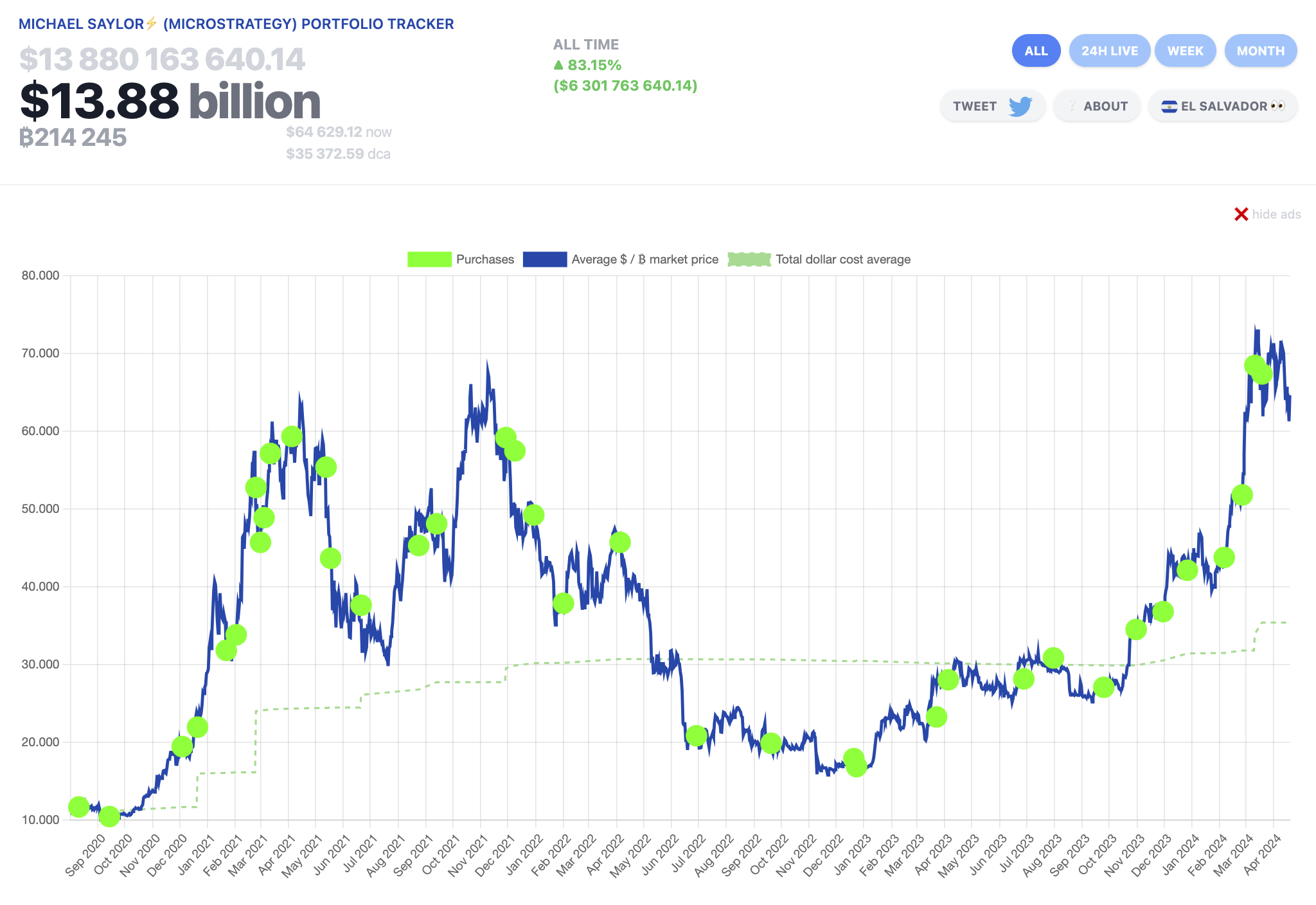Toggle the Total dollar cost average swatch
Screen dimensions: 1316x905
tap(749, 259)
